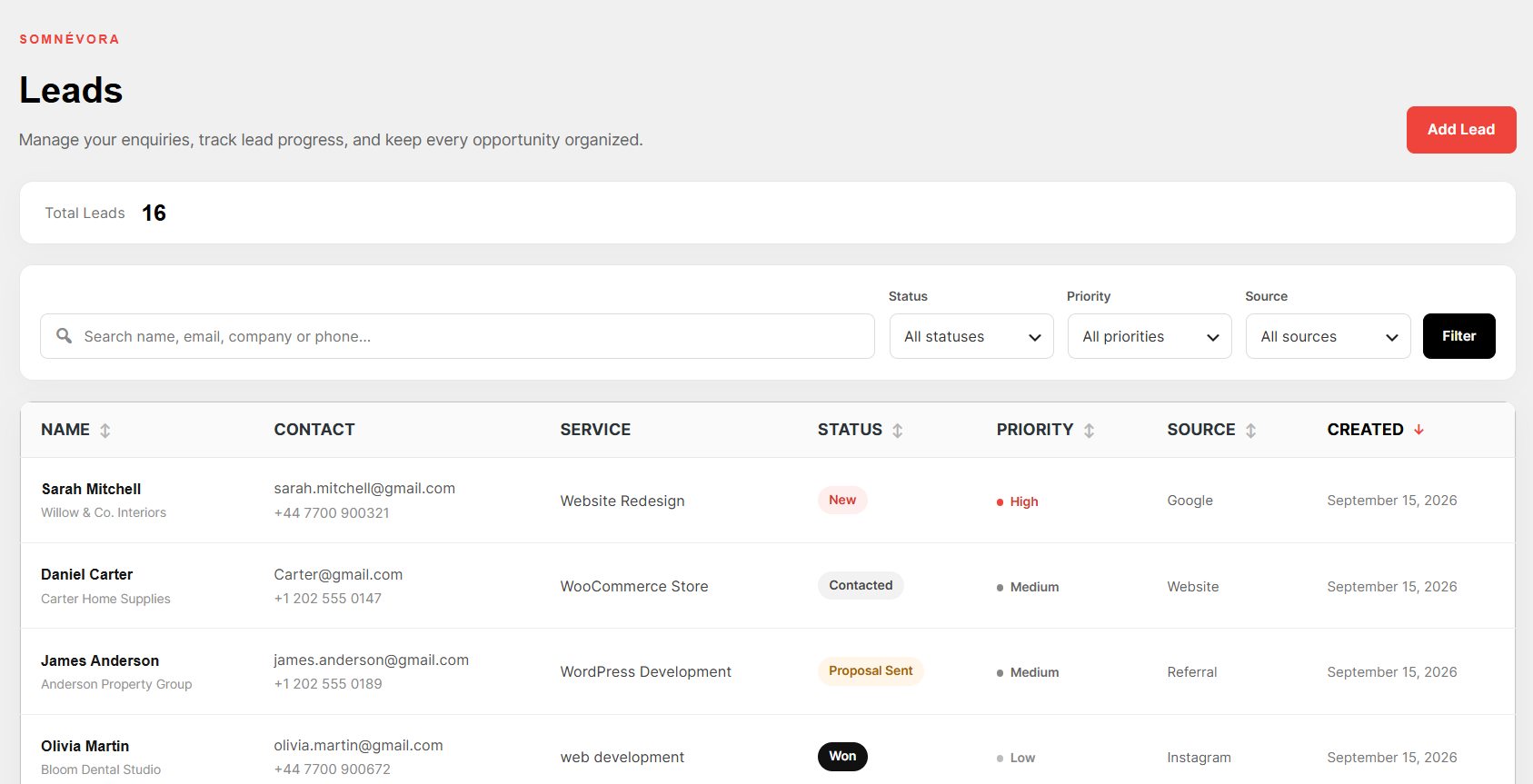
Task: Click Website Redesign service cell
Action: click(x=622, y=501)
